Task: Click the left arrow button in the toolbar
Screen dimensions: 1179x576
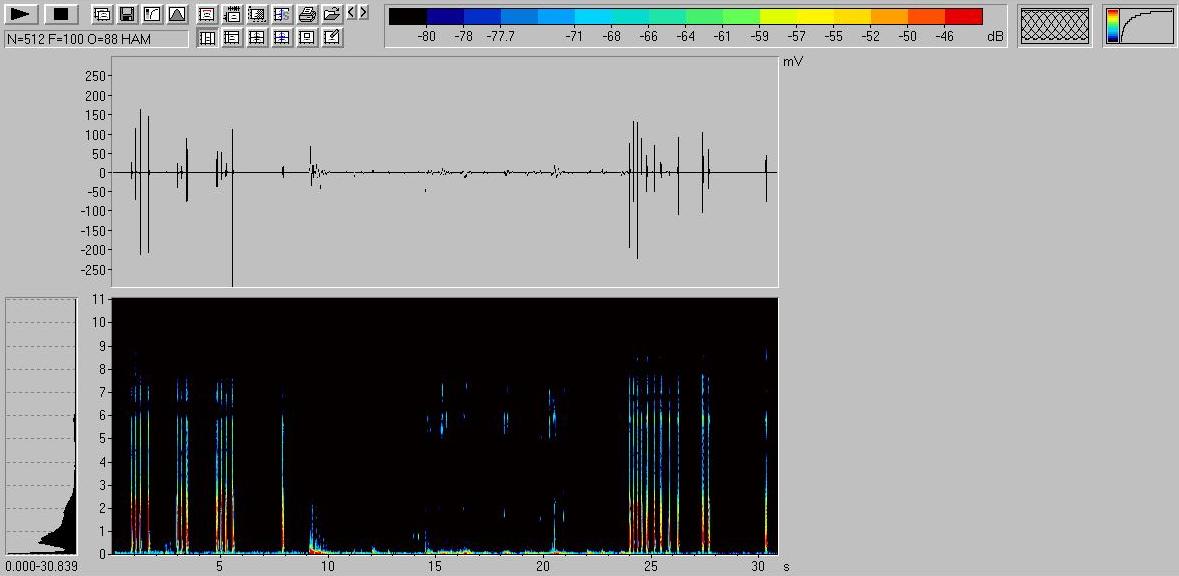Action: click(352, 13)
